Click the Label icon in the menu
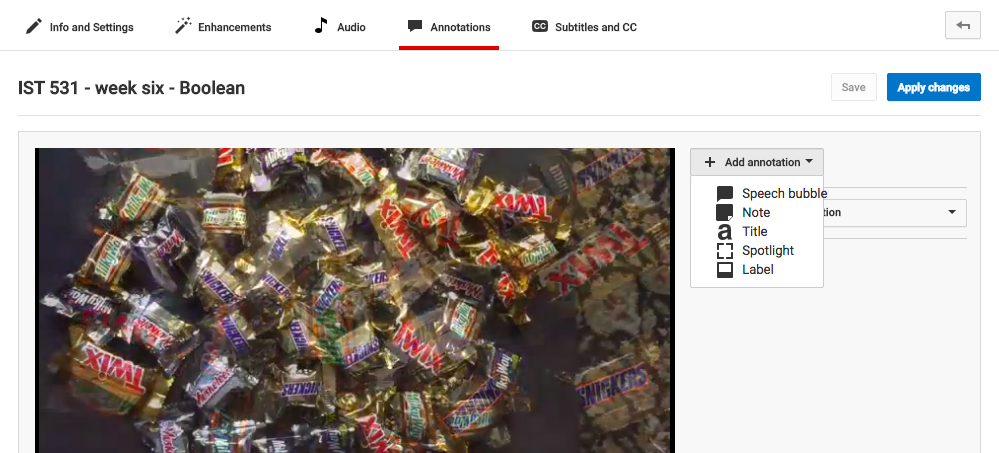This screenshot has height=453, width=999. pos(724,270)
